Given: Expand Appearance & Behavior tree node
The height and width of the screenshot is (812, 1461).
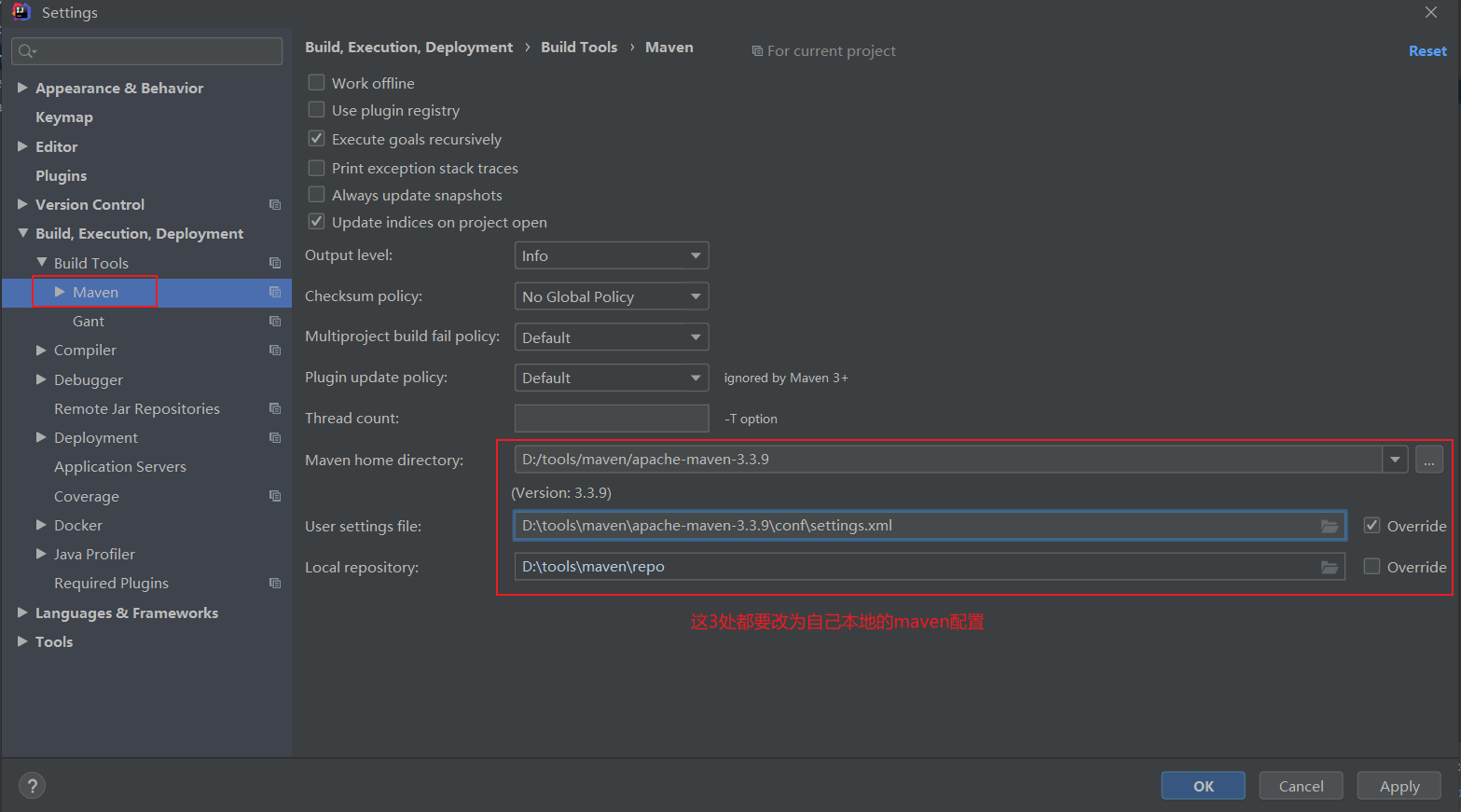Looking at the screenshot, I should [x=22, y=88].
